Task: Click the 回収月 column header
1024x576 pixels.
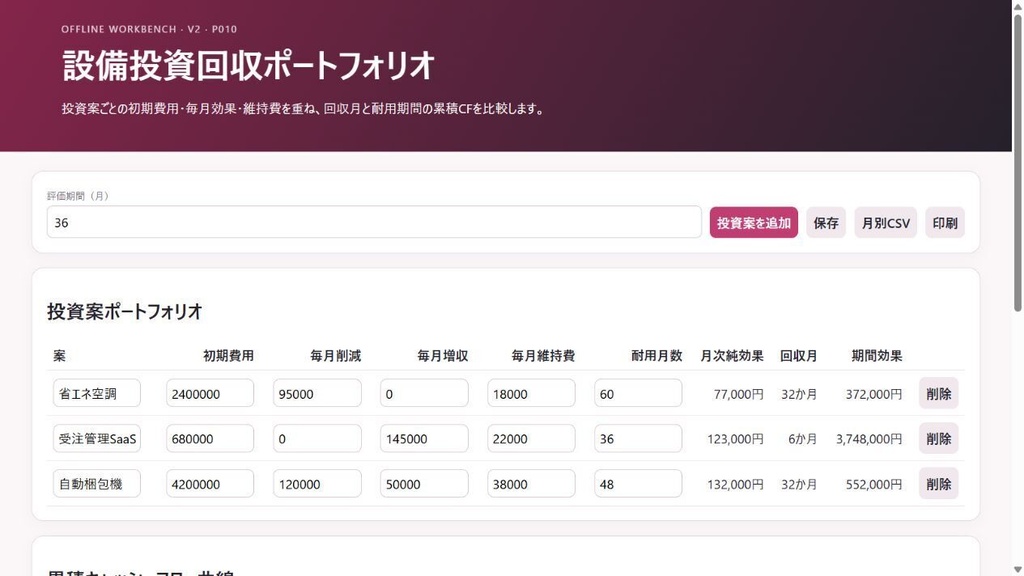Action: (798, 356)
